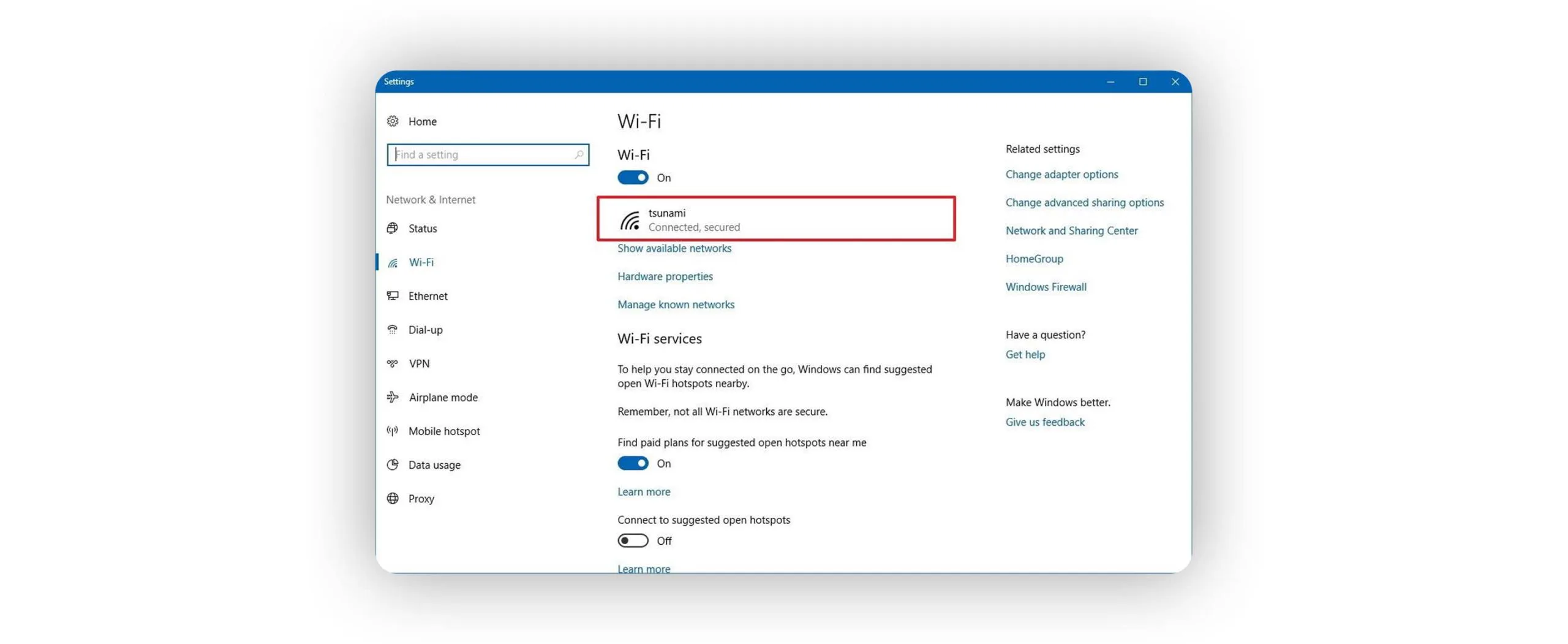The height and width of the screenshot is (644, 1568).
Task: Click the Airplane mode plane icon
Action: tap(393, 397)
